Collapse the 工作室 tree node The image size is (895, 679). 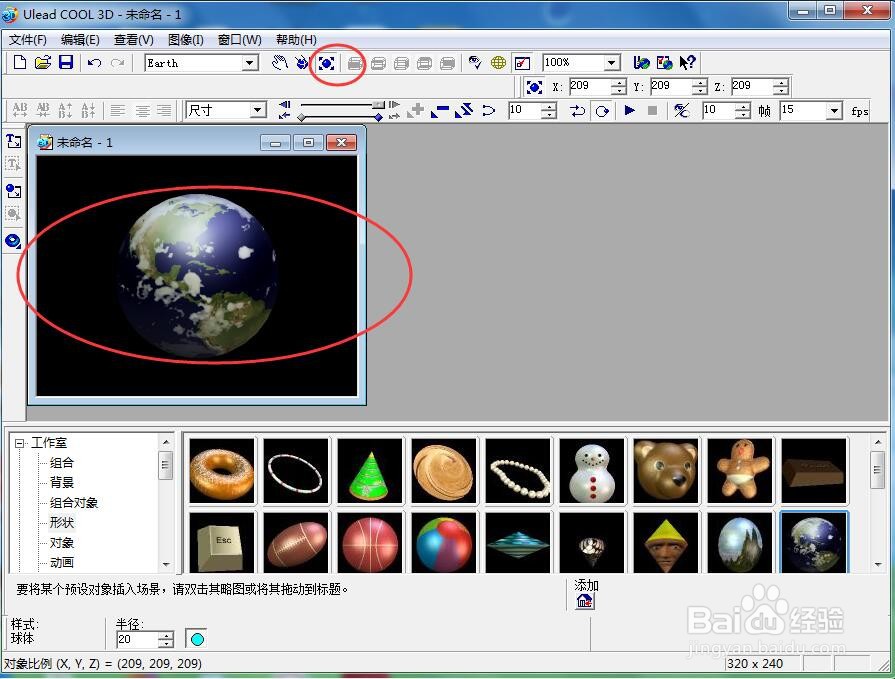(19, 443)
